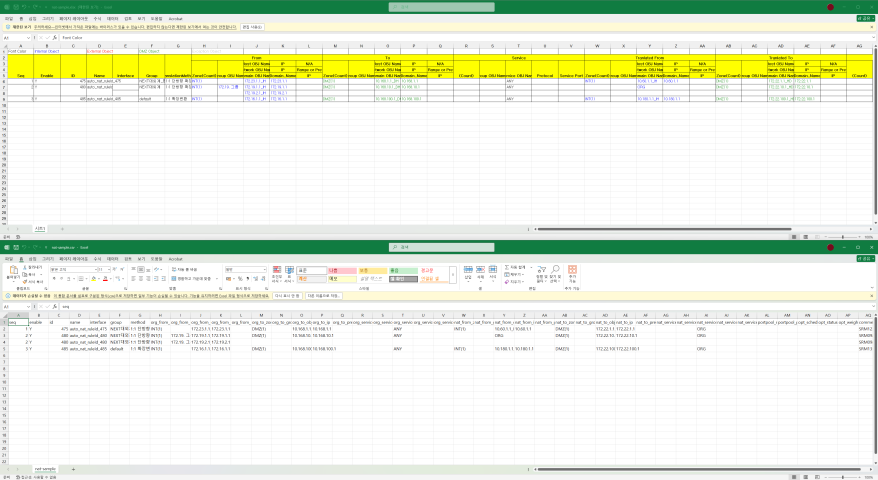This screenshot has width=878, height=480.
Task: Select the Normal view icon in the lower window status bar
Action: tap(794, 477)
